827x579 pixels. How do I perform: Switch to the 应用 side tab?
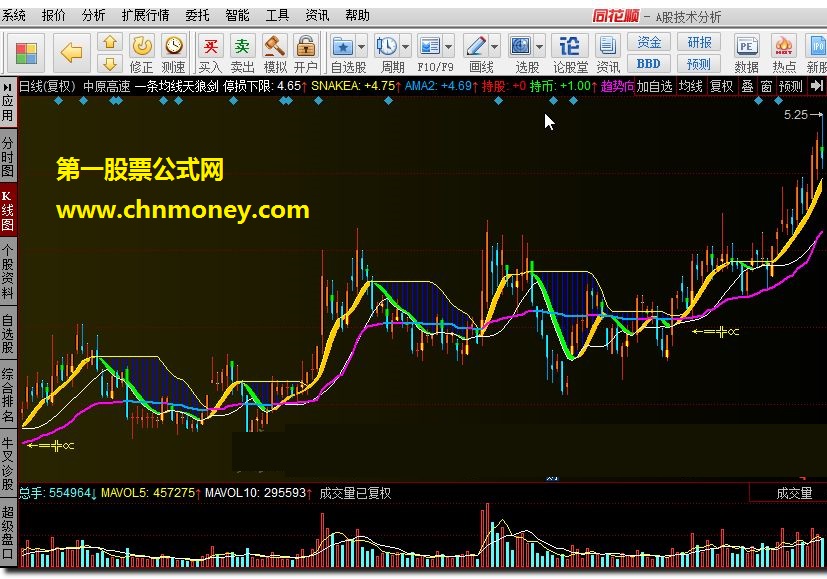tap(7, 109)
